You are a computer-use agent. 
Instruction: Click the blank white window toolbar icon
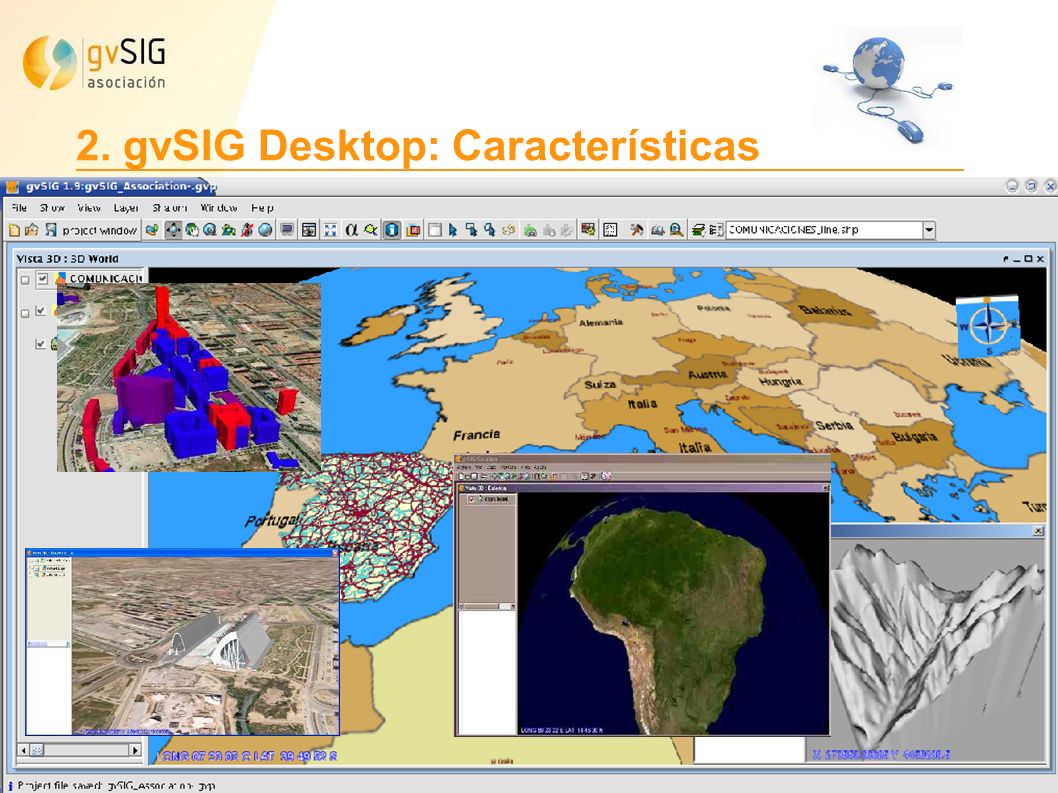(x=435, y=230)
